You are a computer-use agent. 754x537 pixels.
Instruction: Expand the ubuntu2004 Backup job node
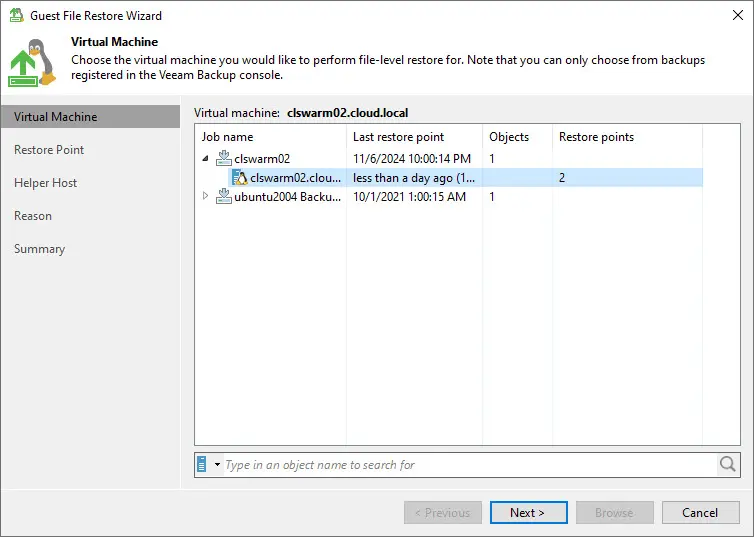pyautogui.click(x=206, y=196)
